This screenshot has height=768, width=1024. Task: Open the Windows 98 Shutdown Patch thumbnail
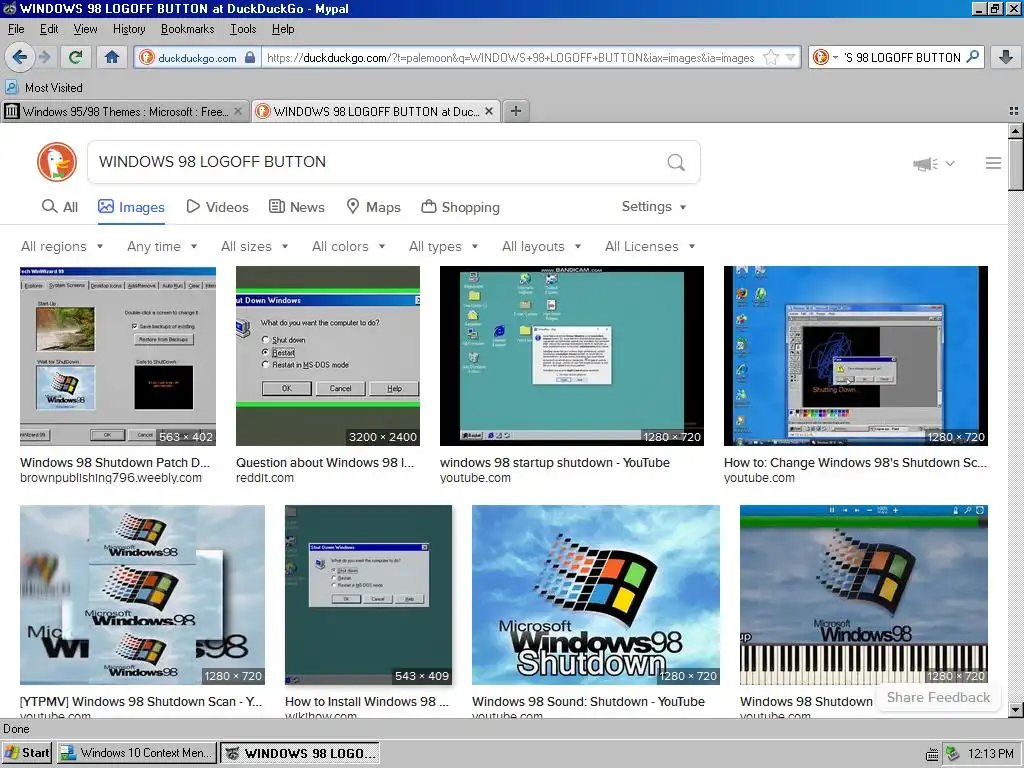[x=118, y=356]
